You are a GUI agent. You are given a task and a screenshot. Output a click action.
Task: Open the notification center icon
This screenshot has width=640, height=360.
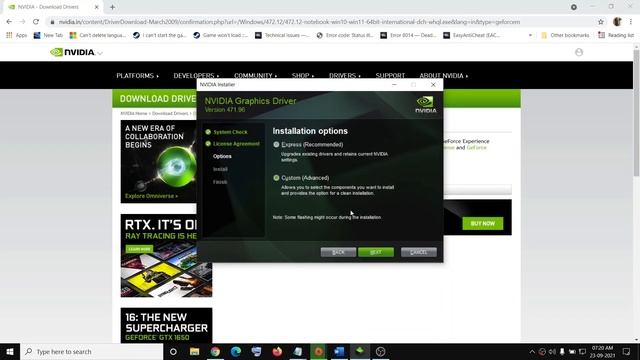tap(626, 351)
